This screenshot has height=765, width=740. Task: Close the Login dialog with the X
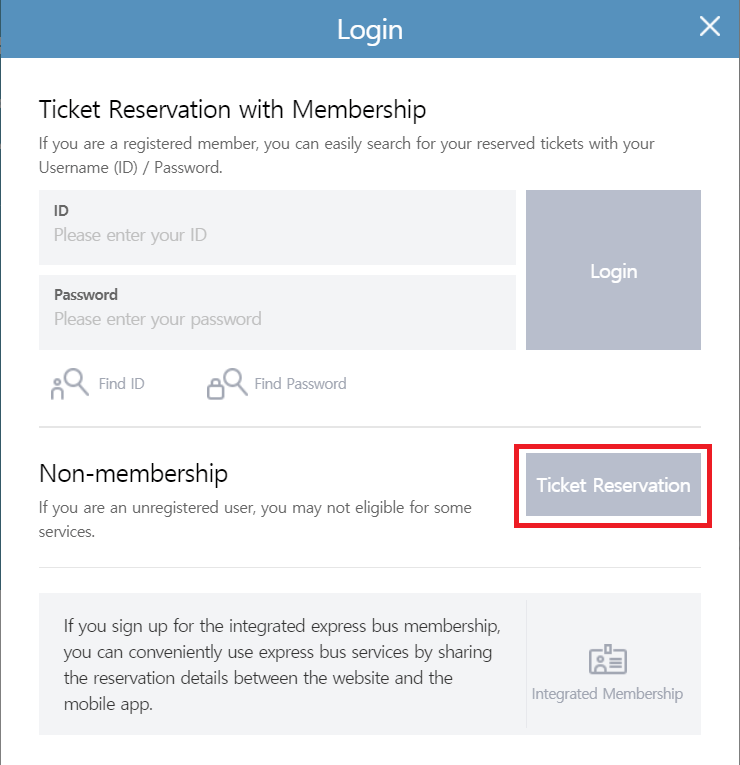tap(710, 27)
